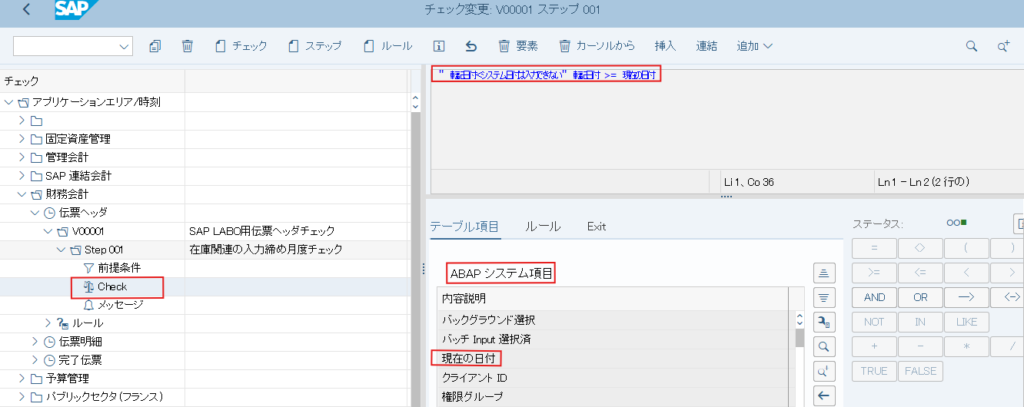The image size is (1024, 407).
Task: Collapse アプリケーションエリア/時刻 root node
Action: [x=8, y=102]
